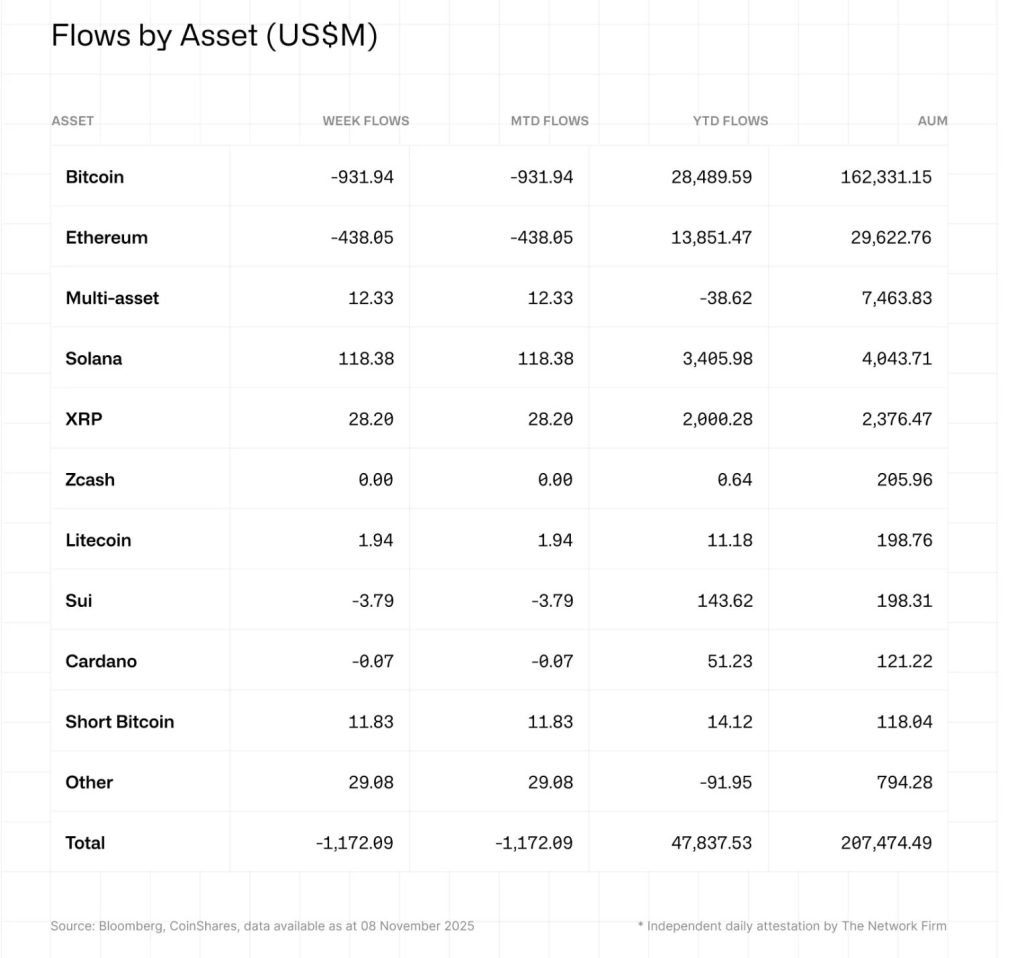Click Bitcoin's AUM value 162,331.15
The image size is (1024, 958).
pyautogui.click(x=886, y=177)
